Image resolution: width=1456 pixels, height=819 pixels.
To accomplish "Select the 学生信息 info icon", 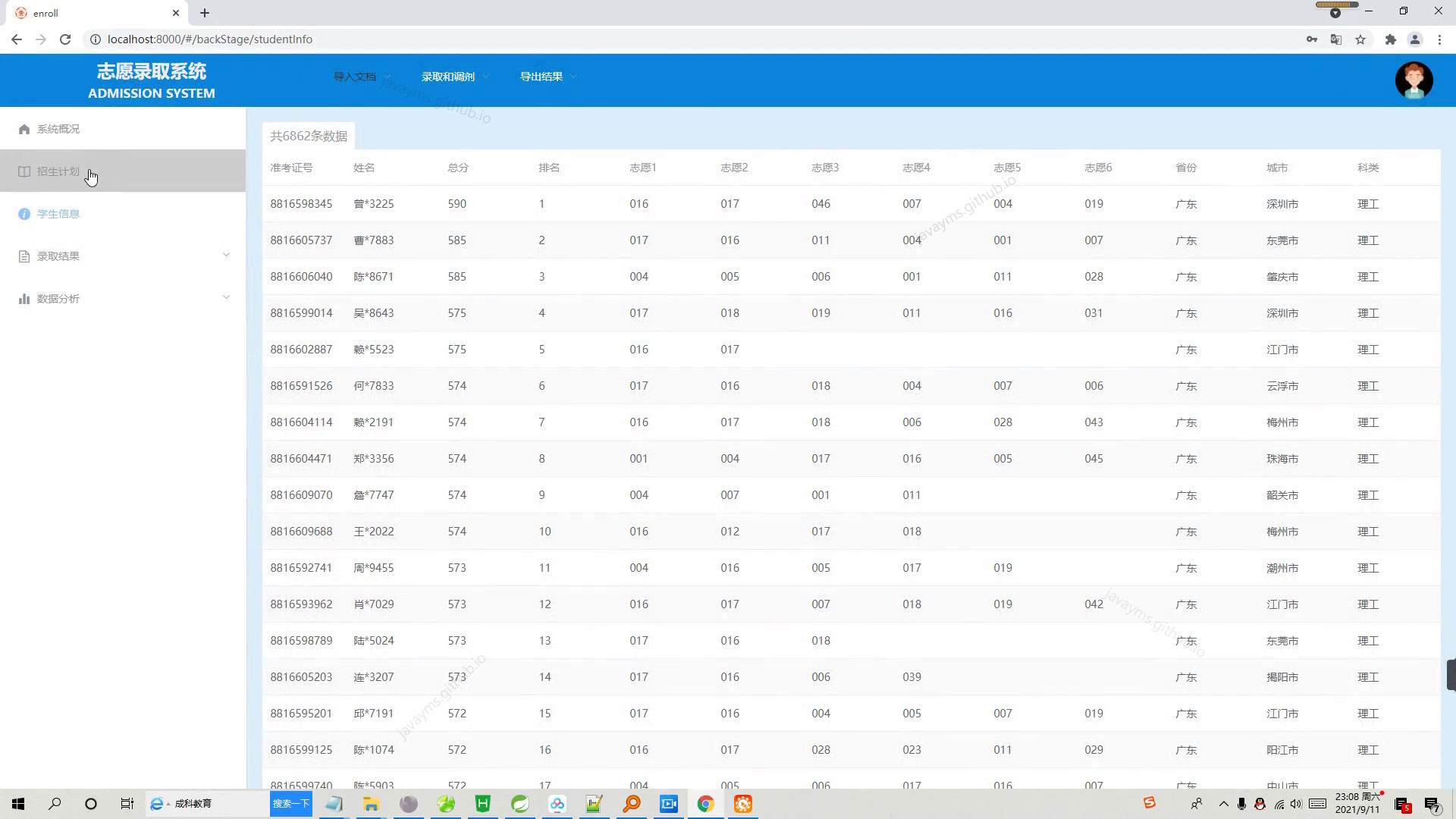I will 24,214.
